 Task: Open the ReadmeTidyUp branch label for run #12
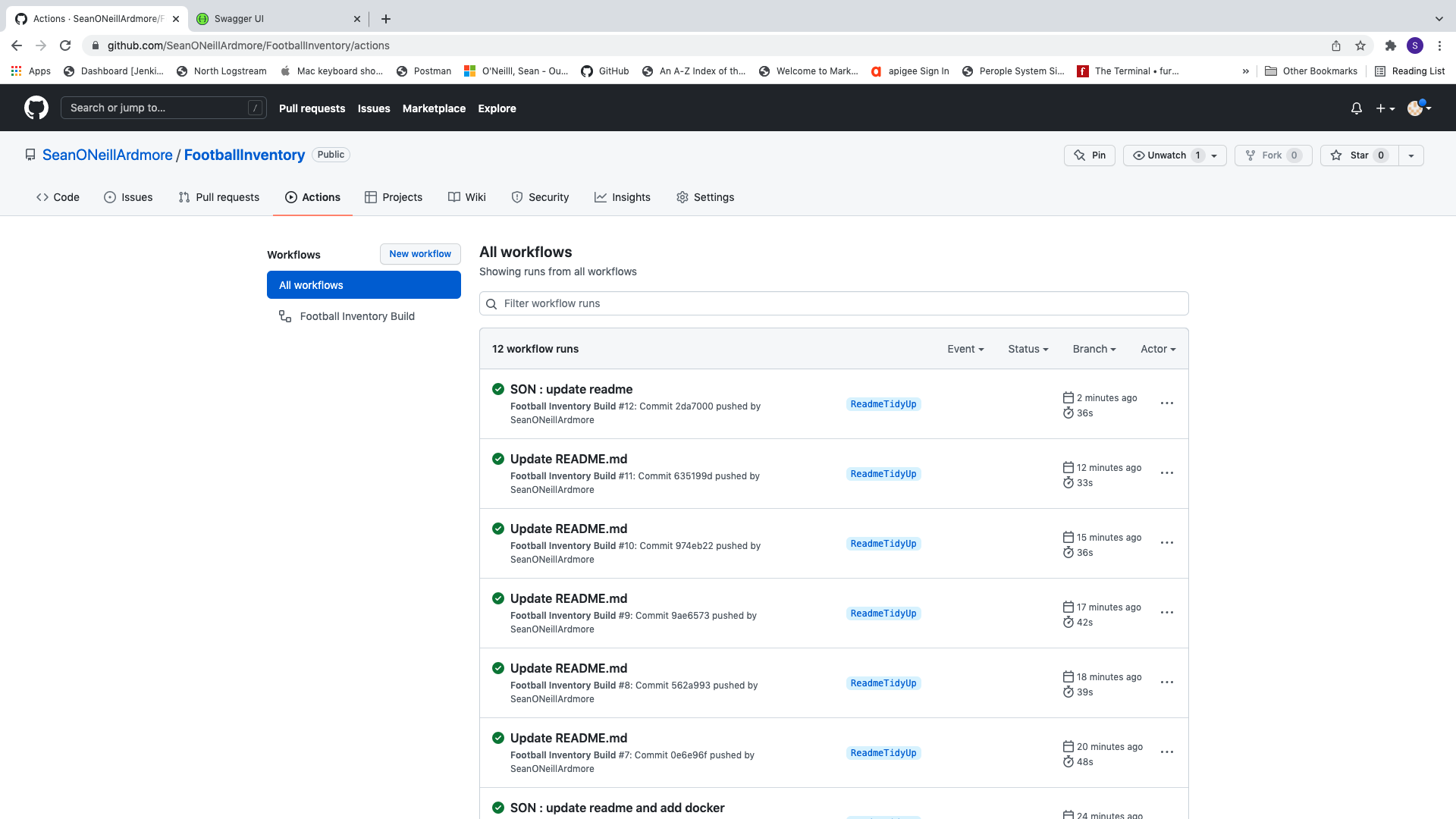coord(883,404)
